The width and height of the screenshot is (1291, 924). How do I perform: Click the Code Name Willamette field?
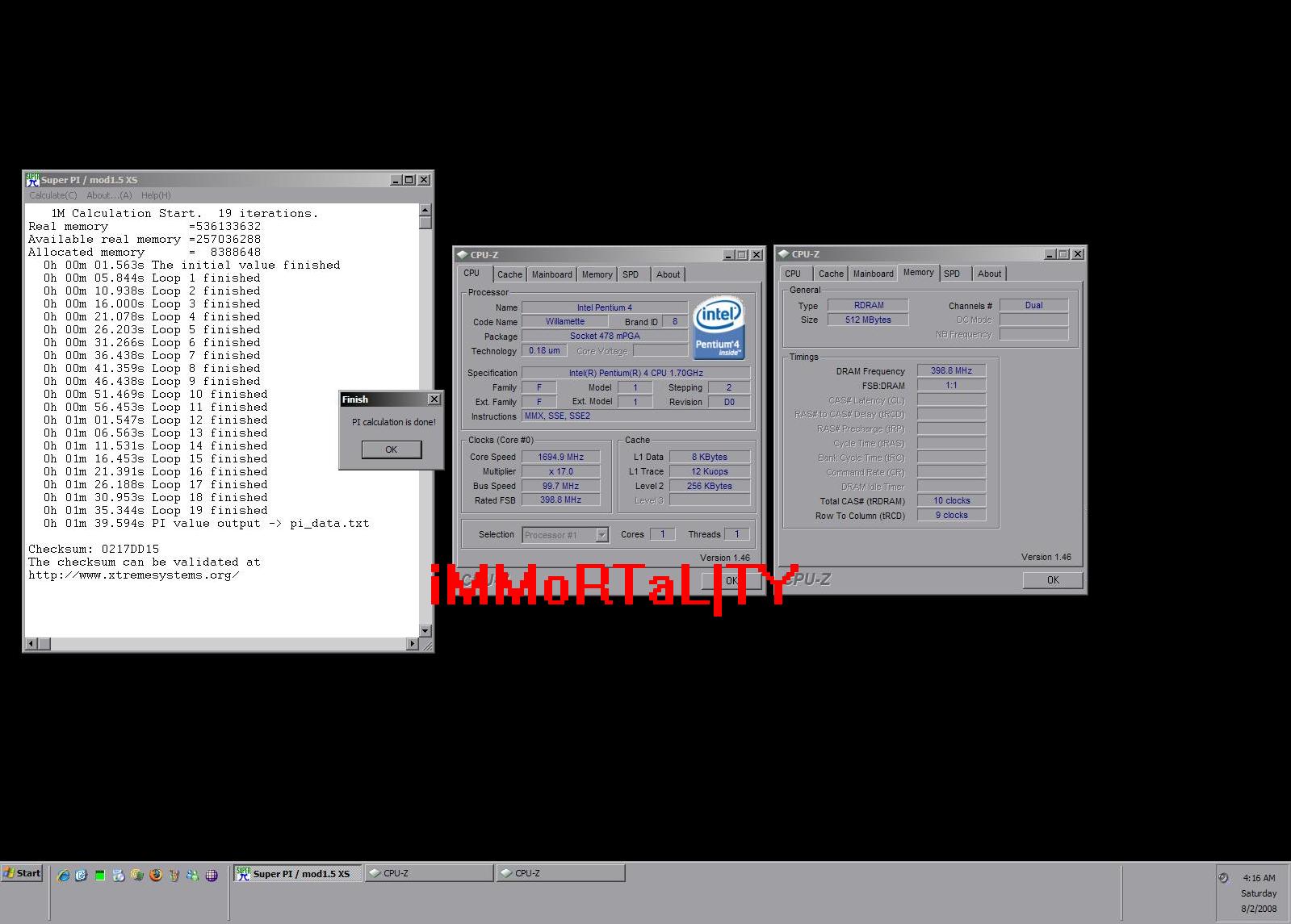pyautogui.click(x=564, y=321)
